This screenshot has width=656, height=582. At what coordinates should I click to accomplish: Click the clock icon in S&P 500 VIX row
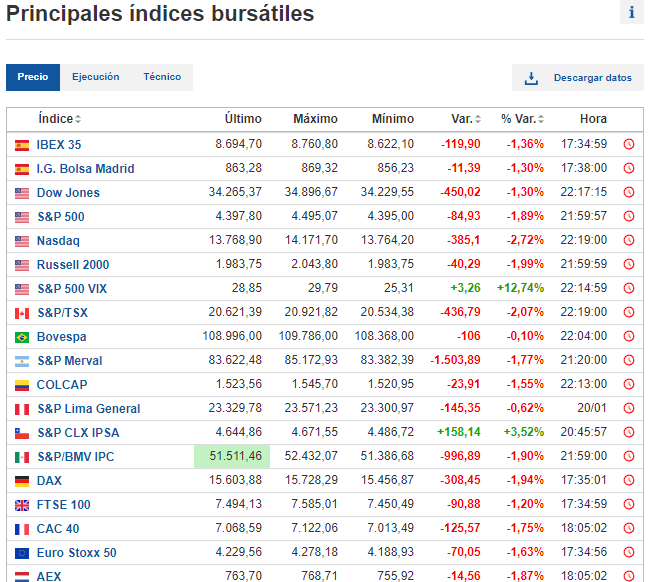tap(628, 288)
